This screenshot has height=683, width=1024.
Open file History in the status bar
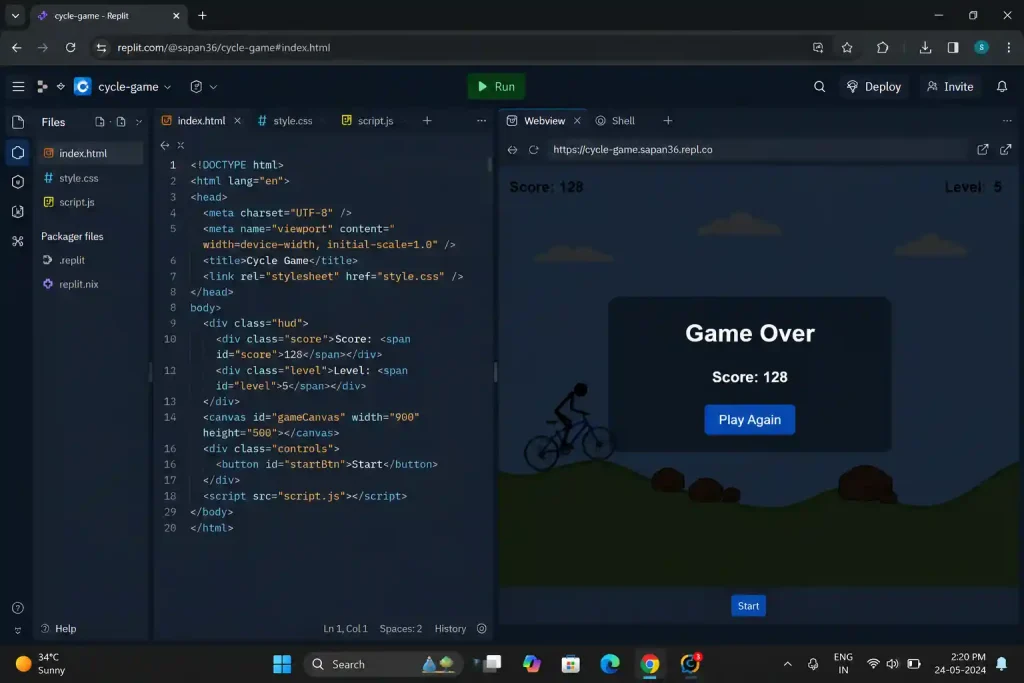click(x=450, y=629)
